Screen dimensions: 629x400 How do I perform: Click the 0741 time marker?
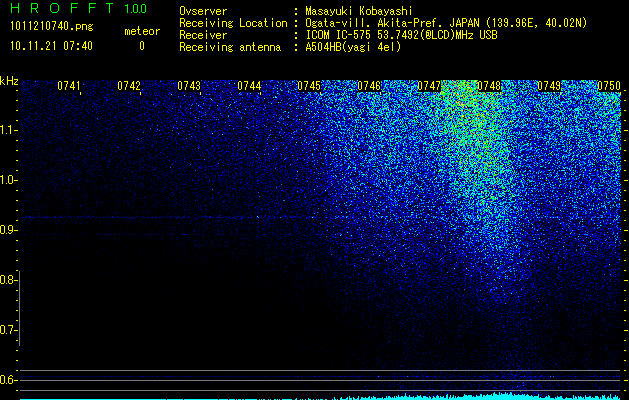pyautogui.click(x=69, y=86)
